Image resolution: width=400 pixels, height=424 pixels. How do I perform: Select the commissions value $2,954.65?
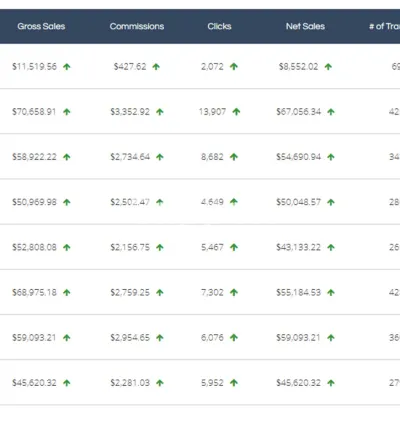point(130,338)
